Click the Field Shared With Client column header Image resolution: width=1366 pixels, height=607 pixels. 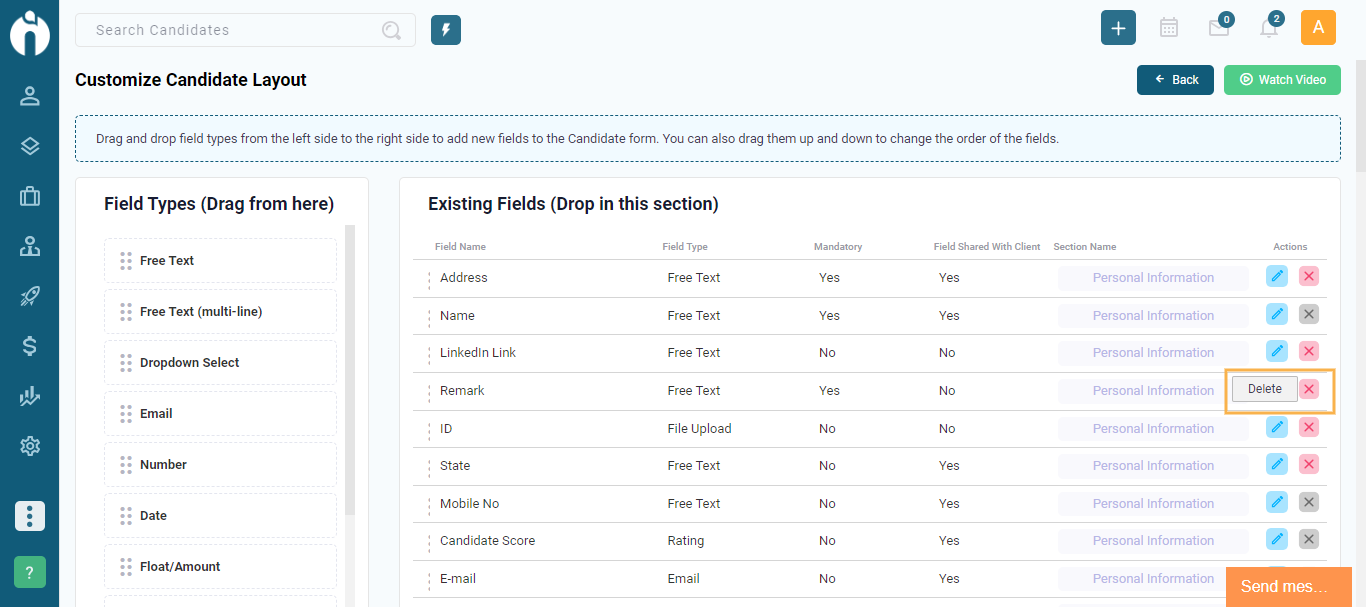[x=987, y=246]
